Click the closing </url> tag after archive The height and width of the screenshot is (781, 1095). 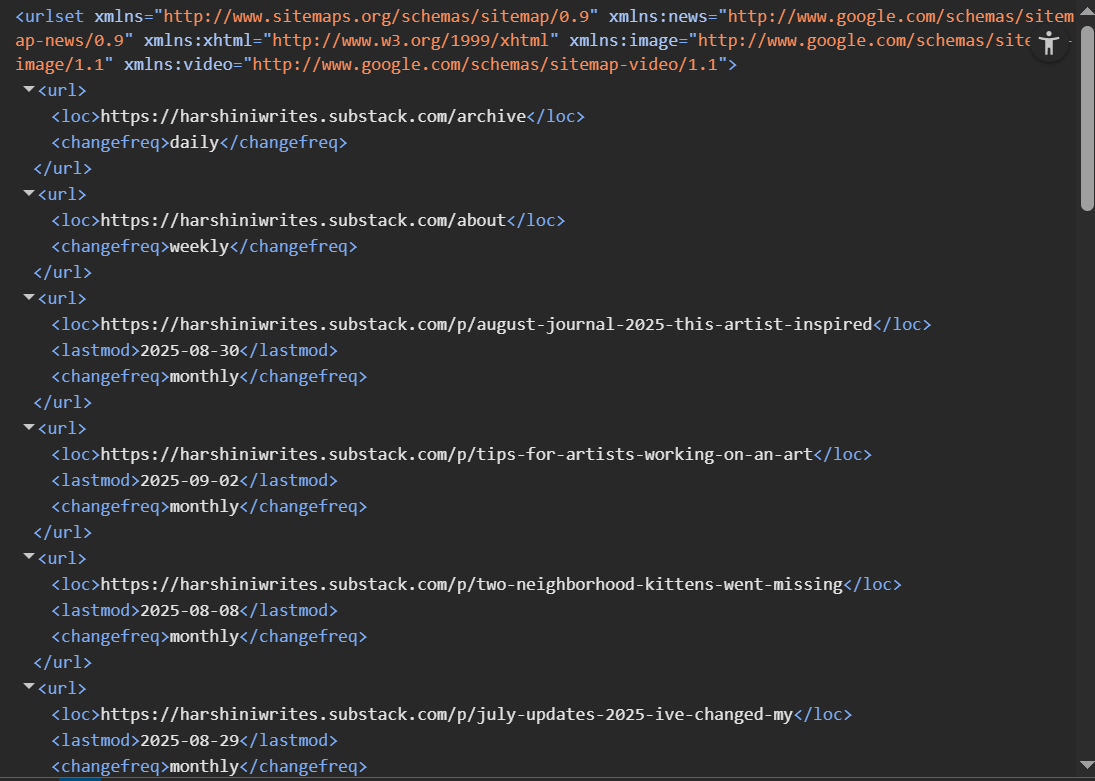tap(63, 168)
